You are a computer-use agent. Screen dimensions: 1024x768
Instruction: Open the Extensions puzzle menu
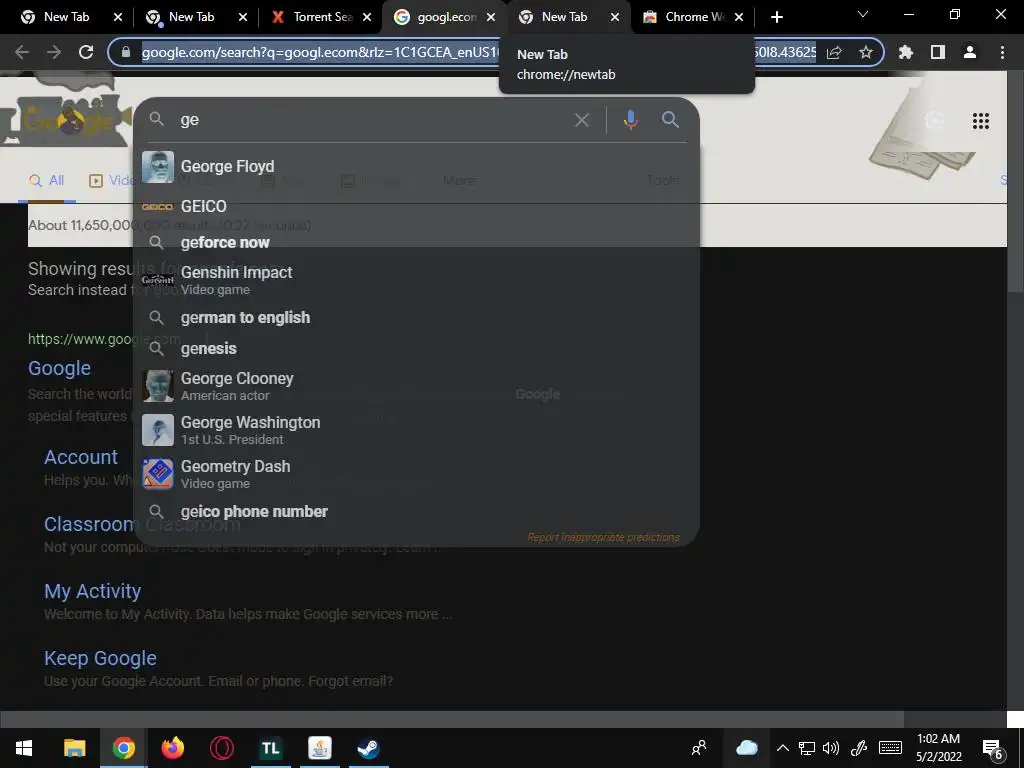click(905, 52)
